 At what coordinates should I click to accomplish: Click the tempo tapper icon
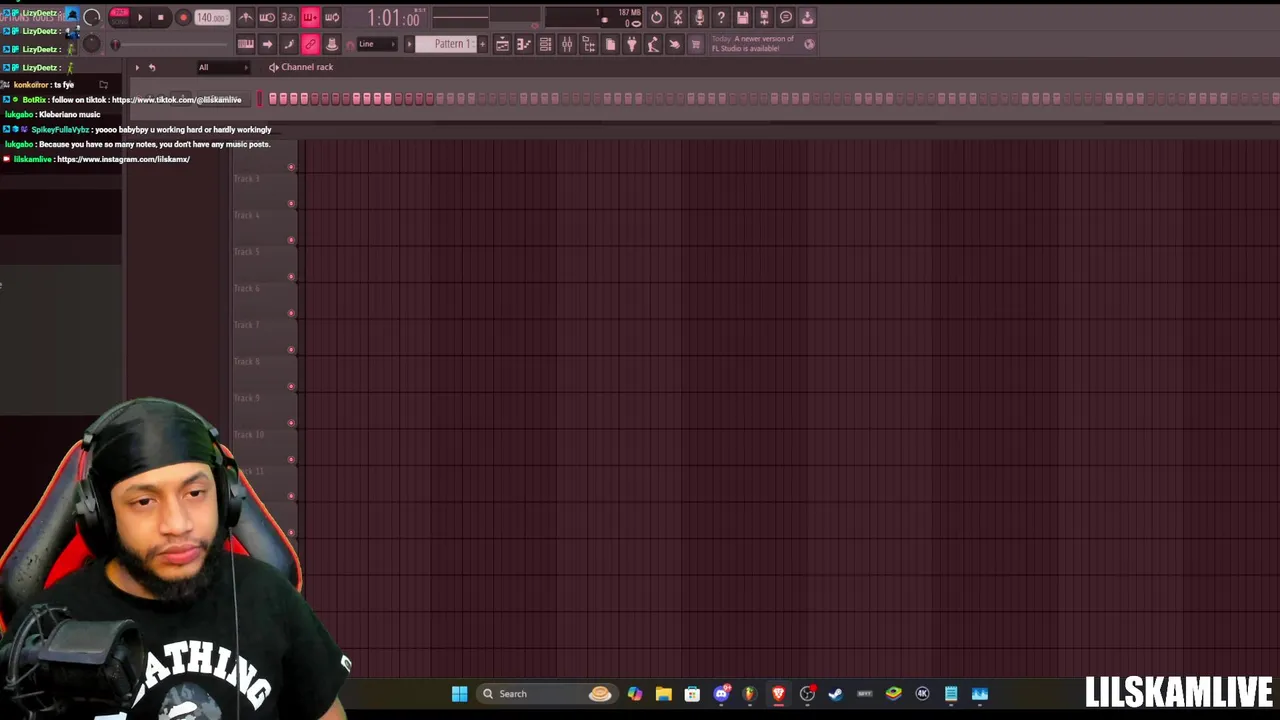coord(653,44)
